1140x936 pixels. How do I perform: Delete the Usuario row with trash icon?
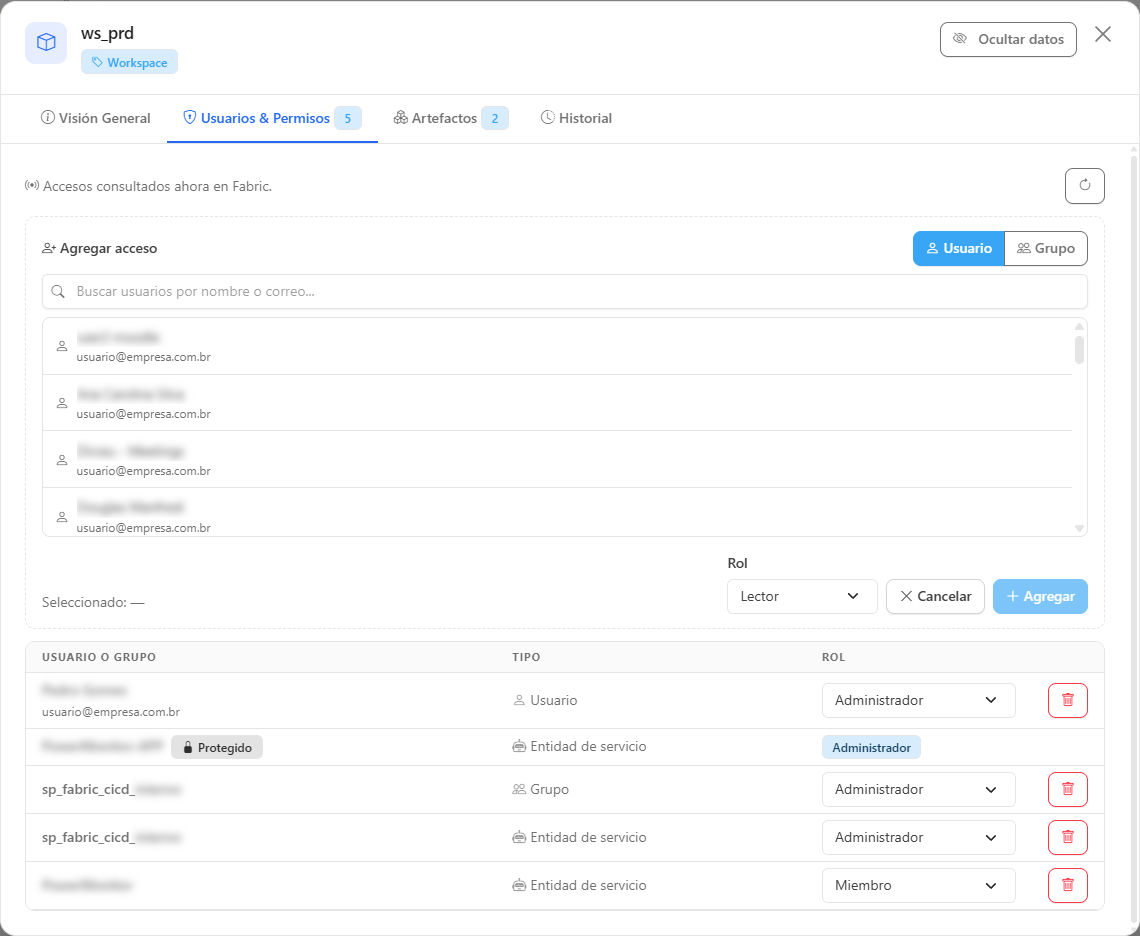[x=1067, y=700]
